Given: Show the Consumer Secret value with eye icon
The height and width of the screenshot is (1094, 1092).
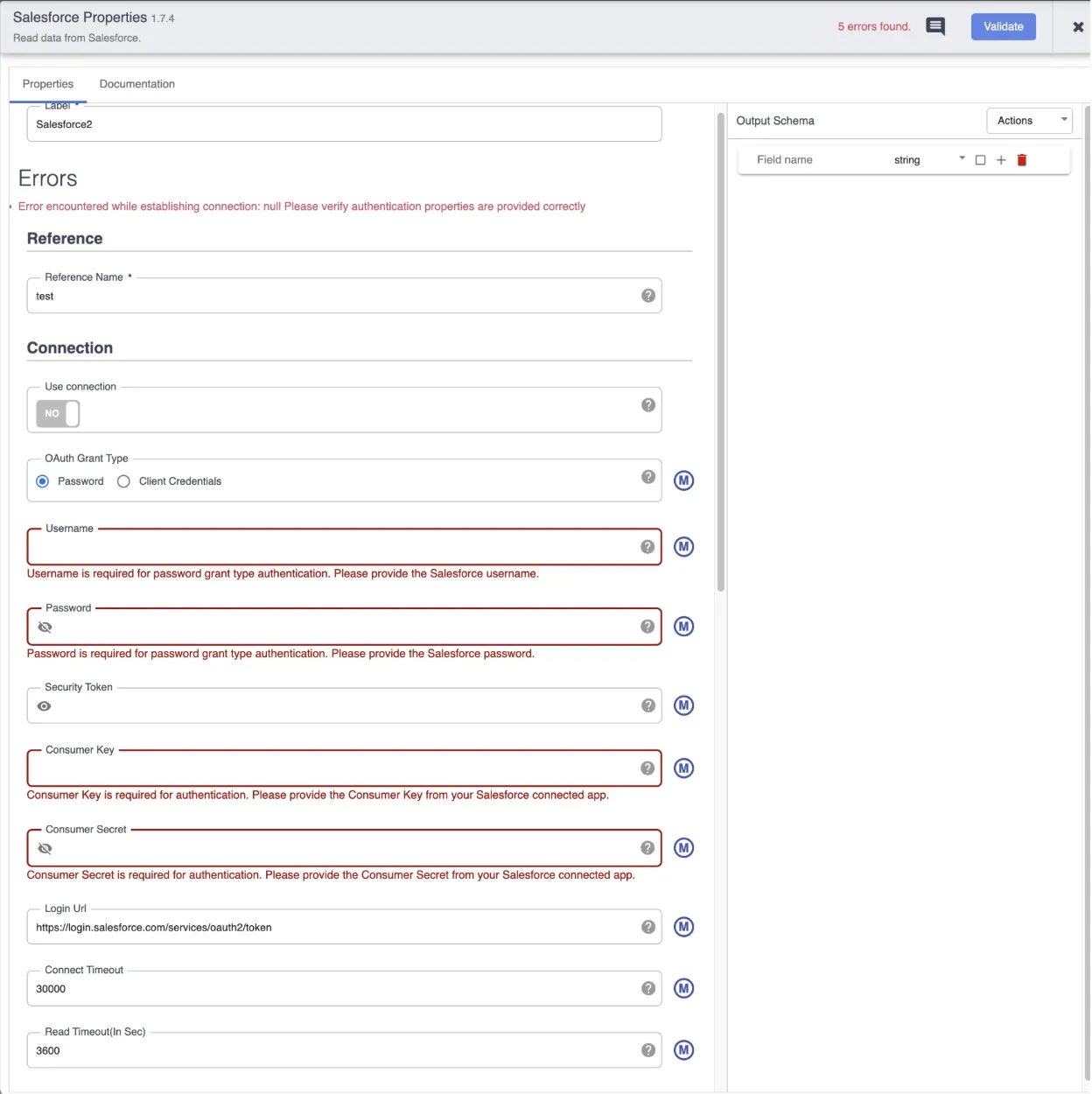Looking at the screenshot, I should (x=45, y=849).
